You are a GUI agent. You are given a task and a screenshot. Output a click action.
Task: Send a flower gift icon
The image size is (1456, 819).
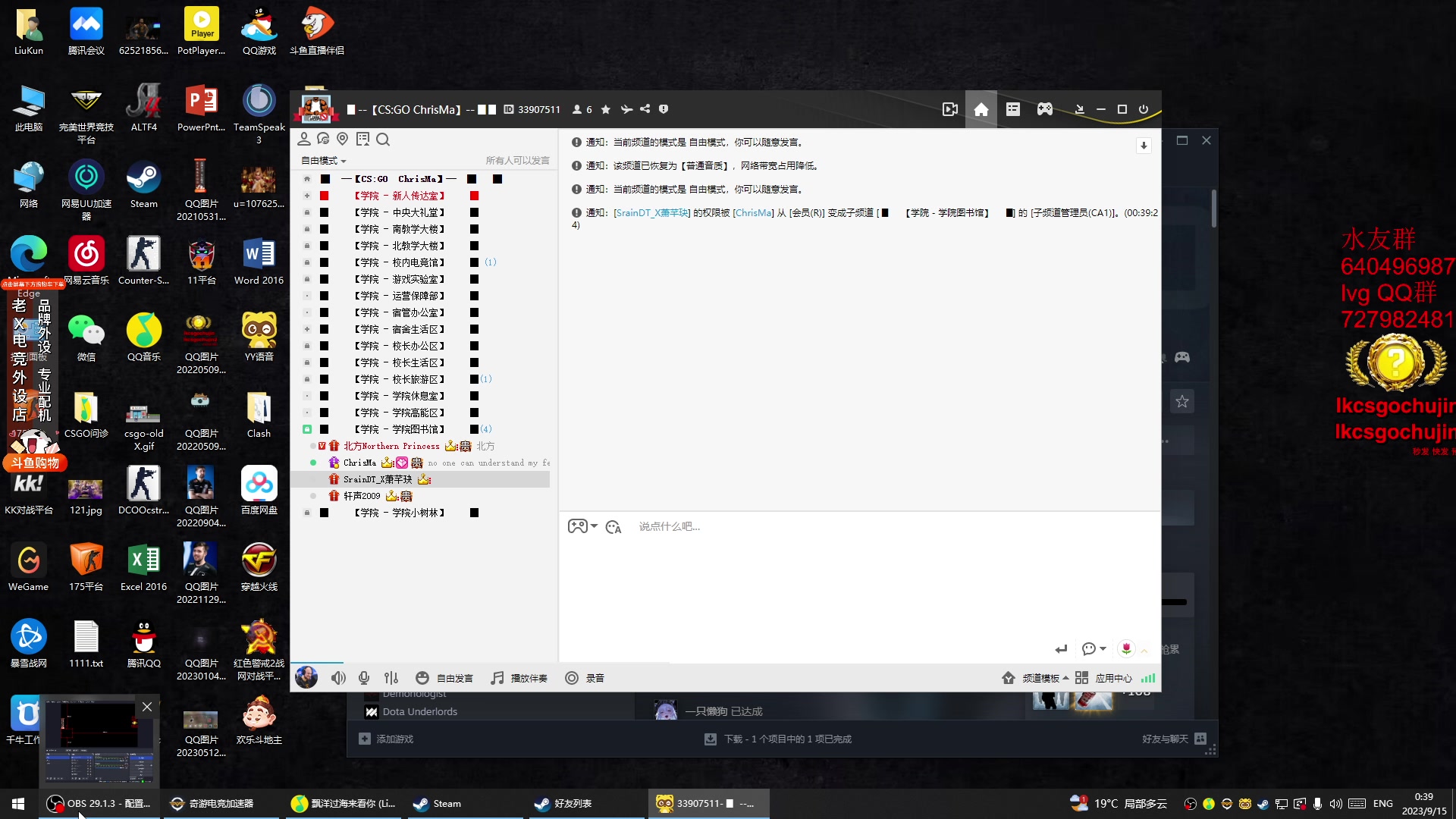coord(1126,648)
